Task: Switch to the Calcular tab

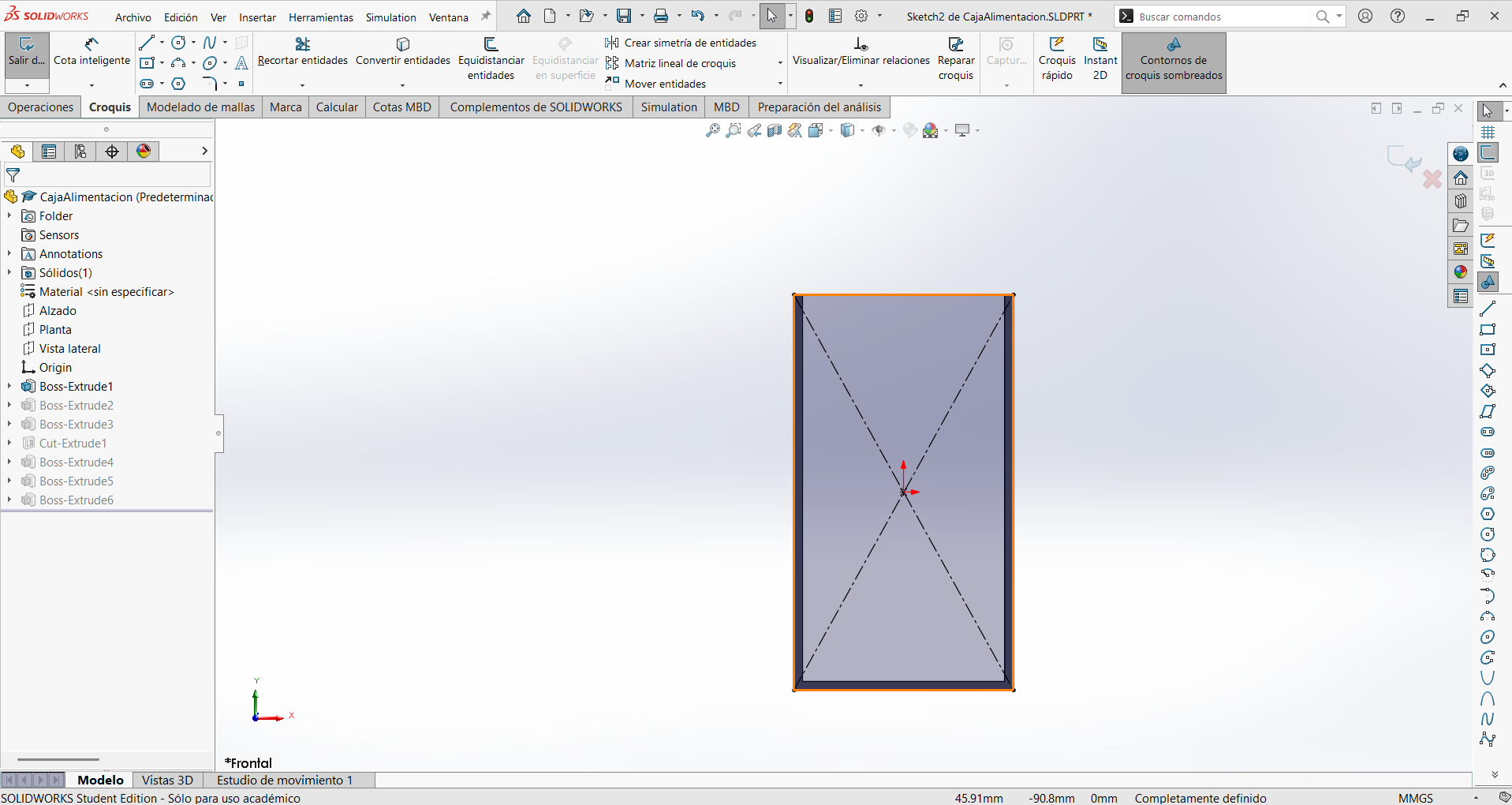Action: click(337, 107)
